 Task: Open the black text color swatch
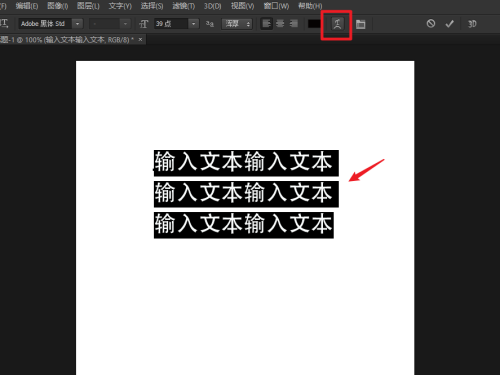pos(314,24)
